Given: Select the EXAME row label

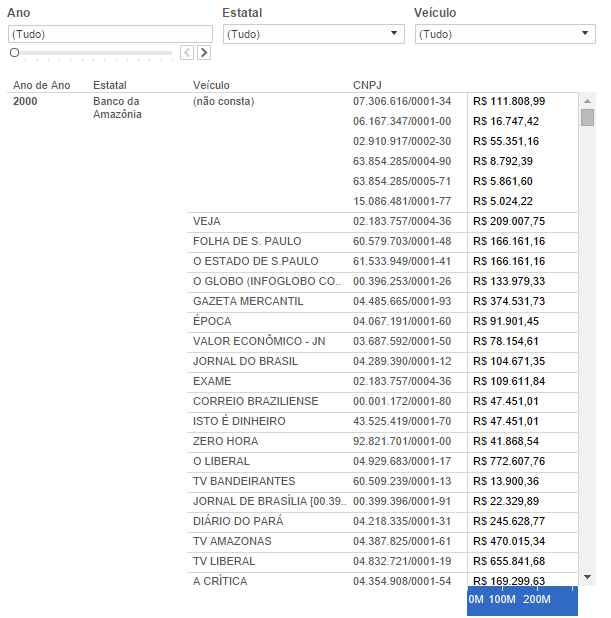Looking at the screenshot, I should (212, 381).
